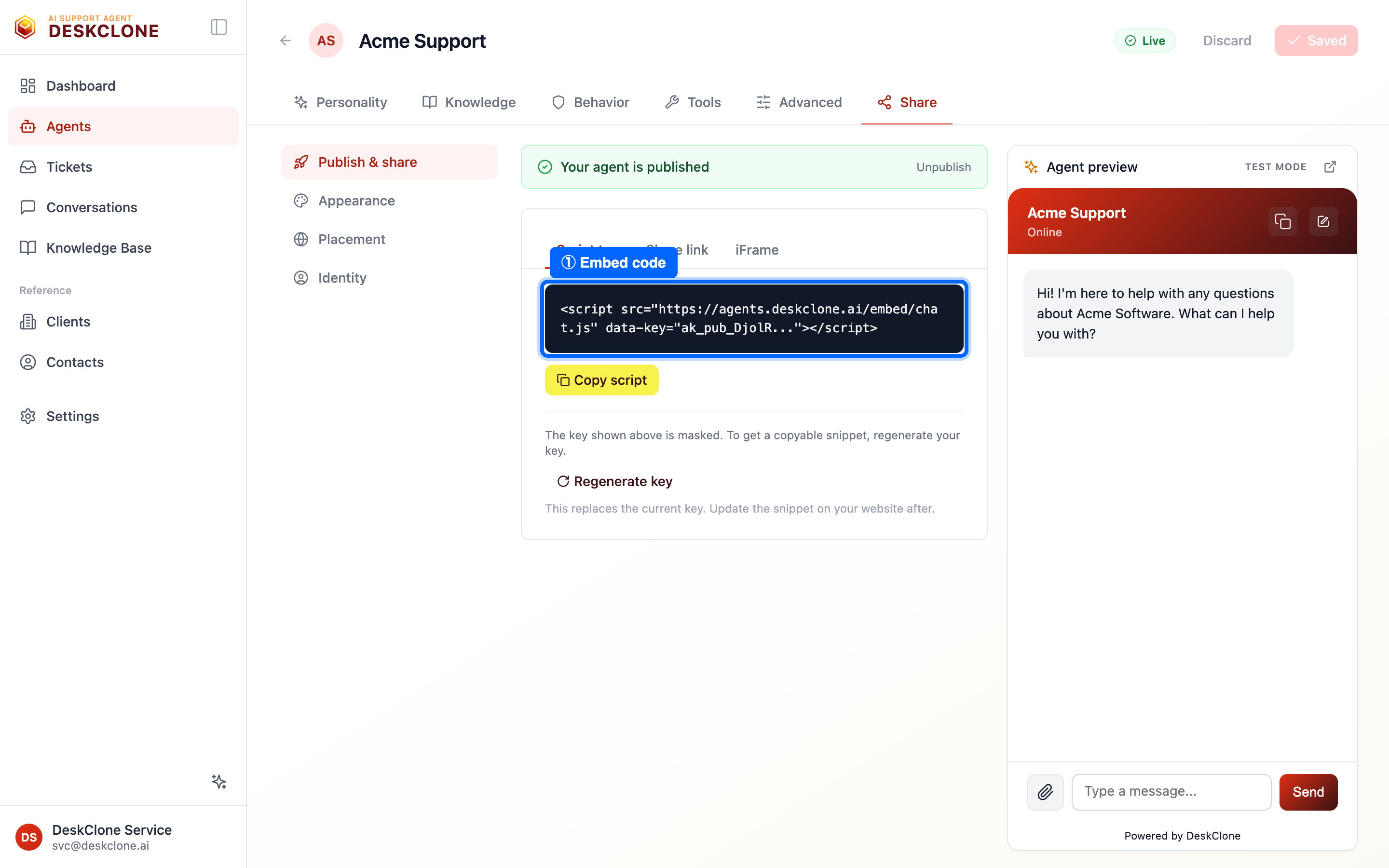Viewport: 1389px width, 868px height.
Task: Click the DeskClone logo icon
Action: 25,27
